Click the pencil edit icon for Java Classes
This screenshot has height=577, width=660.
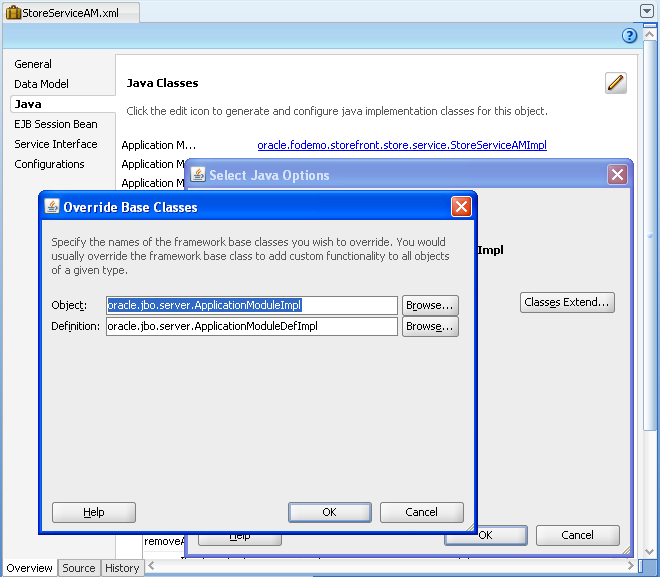click(x=615, y=82)
